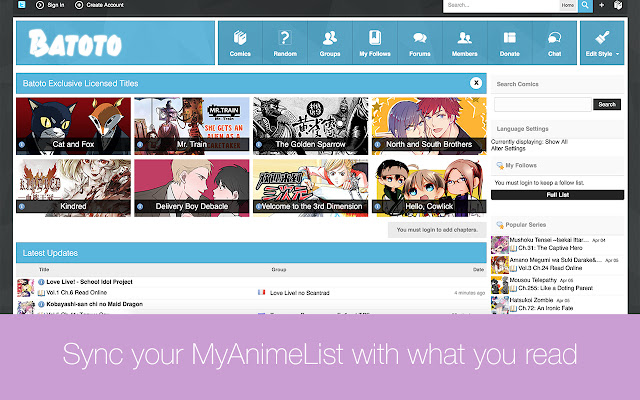The width and height of the screenshot is (640, 400).
Task: Open the Kindred thumbnail
Action: coord(73,188)
